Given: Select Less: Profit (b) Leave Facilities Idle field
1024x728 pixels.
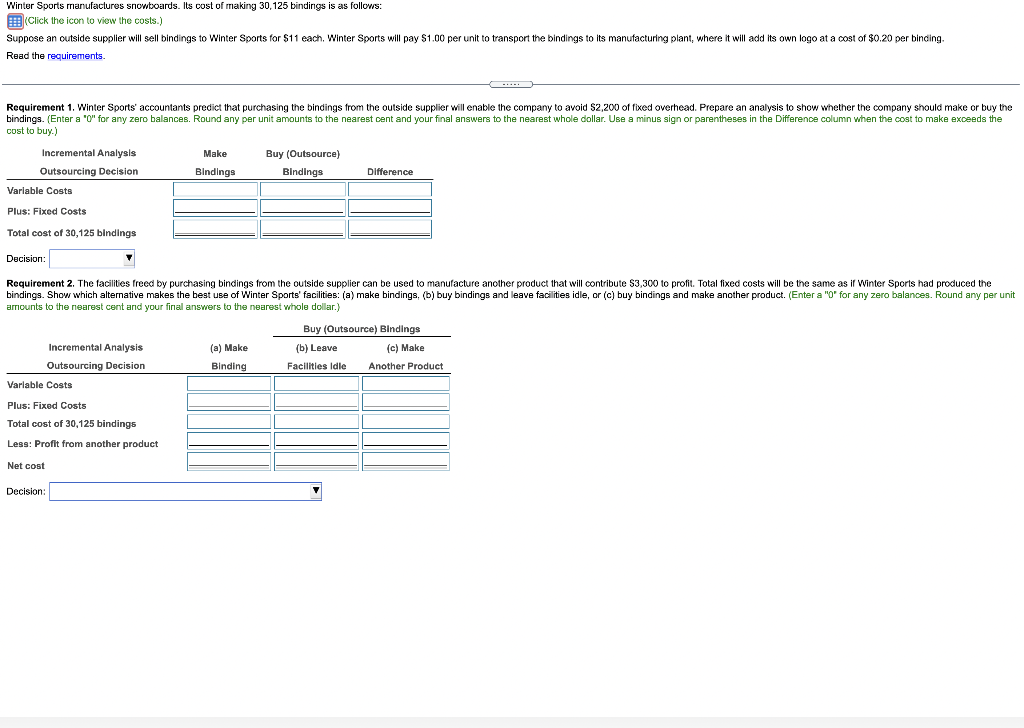Looking at the screenshot, I should coord(317,441).
